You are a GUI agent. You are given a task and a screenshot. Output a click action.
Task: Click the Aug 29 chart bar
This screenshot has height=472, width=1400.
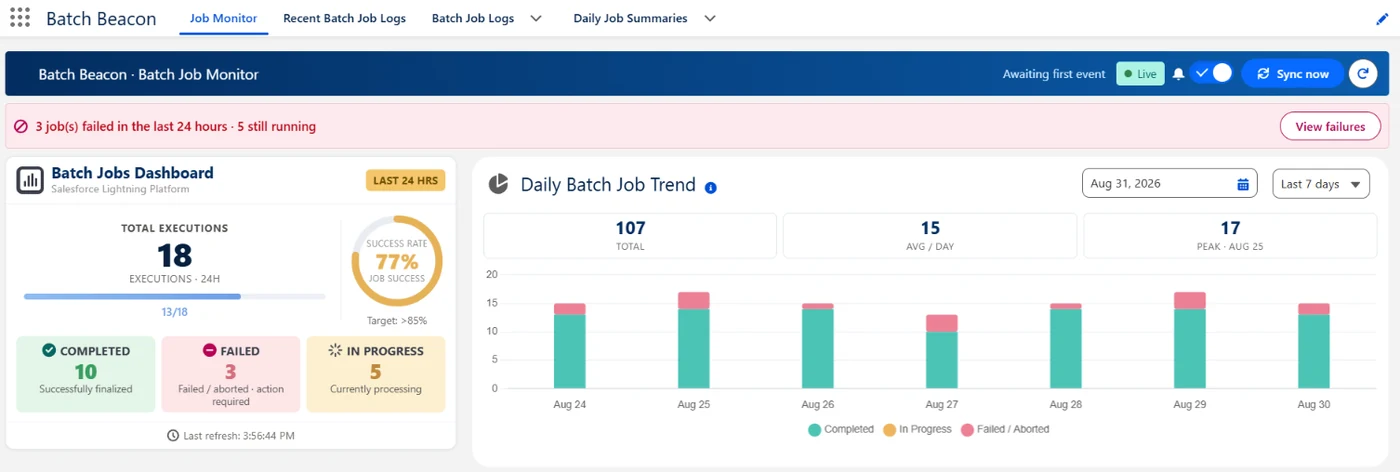(x=1189, y=340)
